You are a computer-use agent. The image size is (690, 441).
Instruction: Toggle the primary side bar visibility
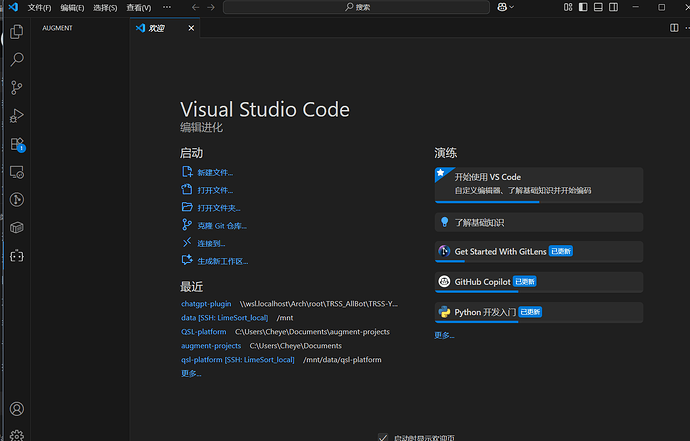pos(583,7)
